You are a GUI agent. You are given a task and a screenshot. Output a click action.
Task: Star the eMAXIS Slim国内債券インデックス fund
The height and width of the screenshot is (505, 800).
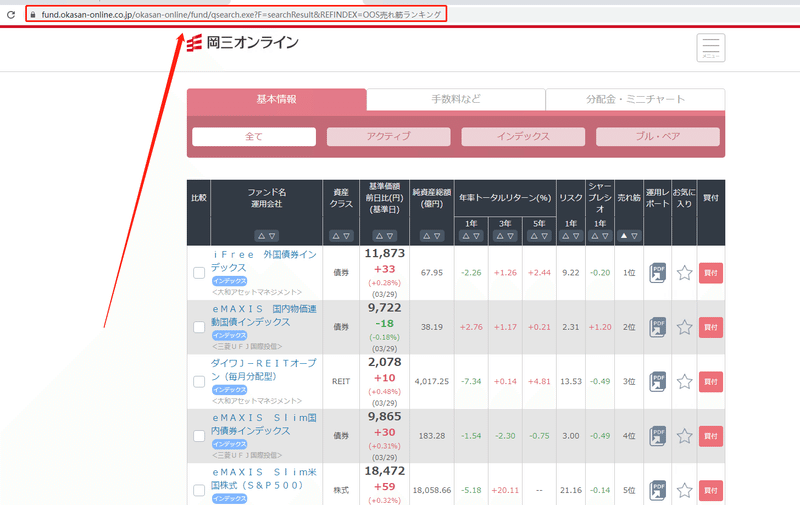pos(684,436)
